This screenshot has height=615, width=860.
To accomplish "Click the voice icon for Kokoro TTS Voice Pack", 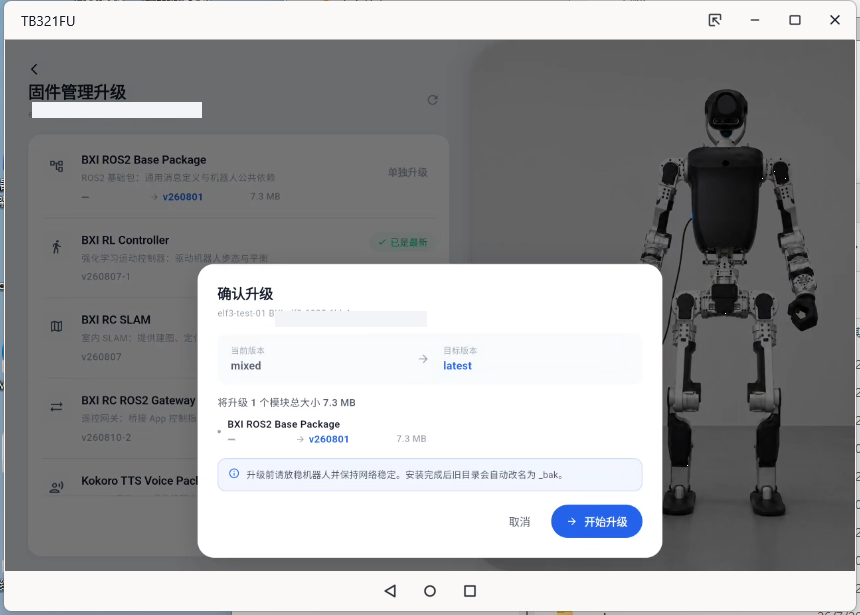I will tap(56, 487).
